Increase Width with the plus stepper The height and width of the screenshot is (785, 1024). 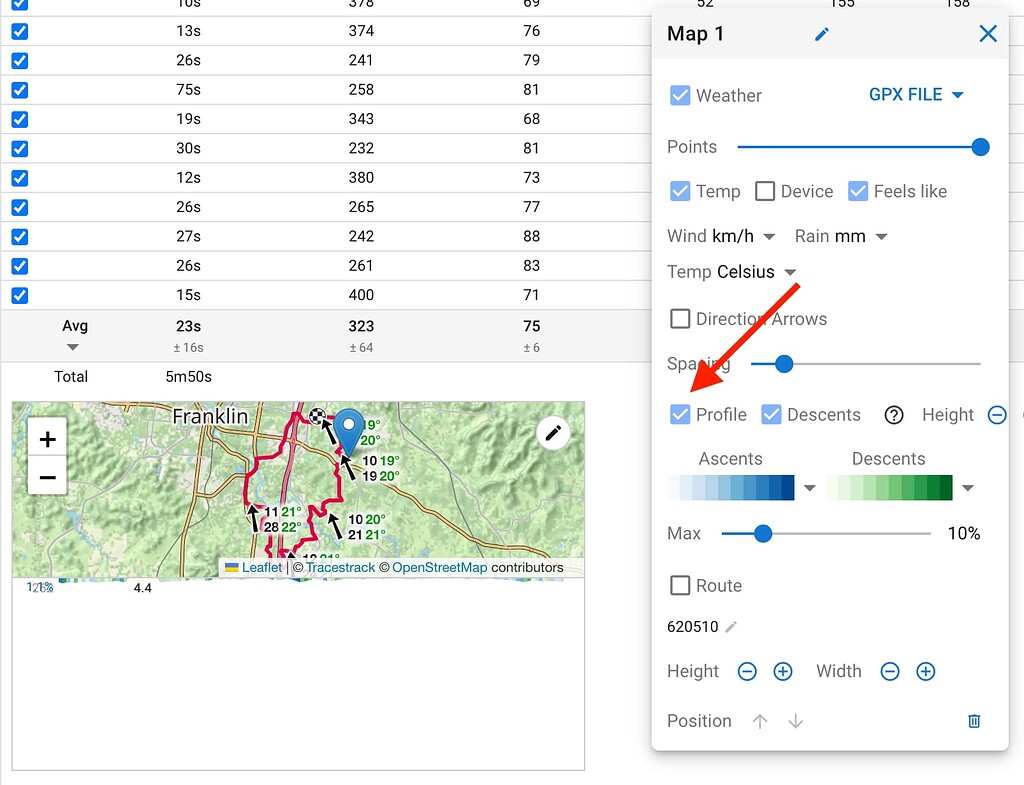point(925,671)
